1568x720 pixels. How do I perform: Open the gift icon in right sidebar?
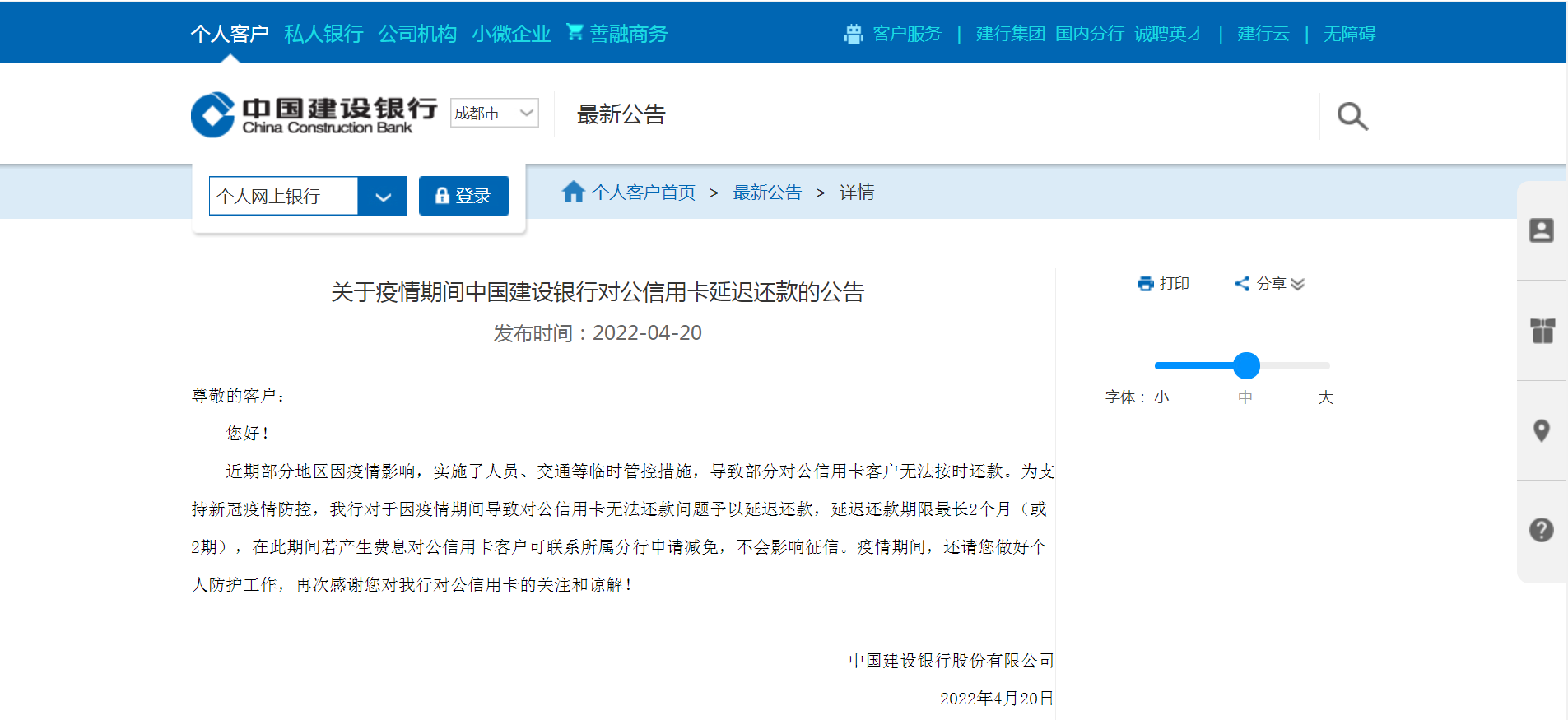(x=1542, y=331)
